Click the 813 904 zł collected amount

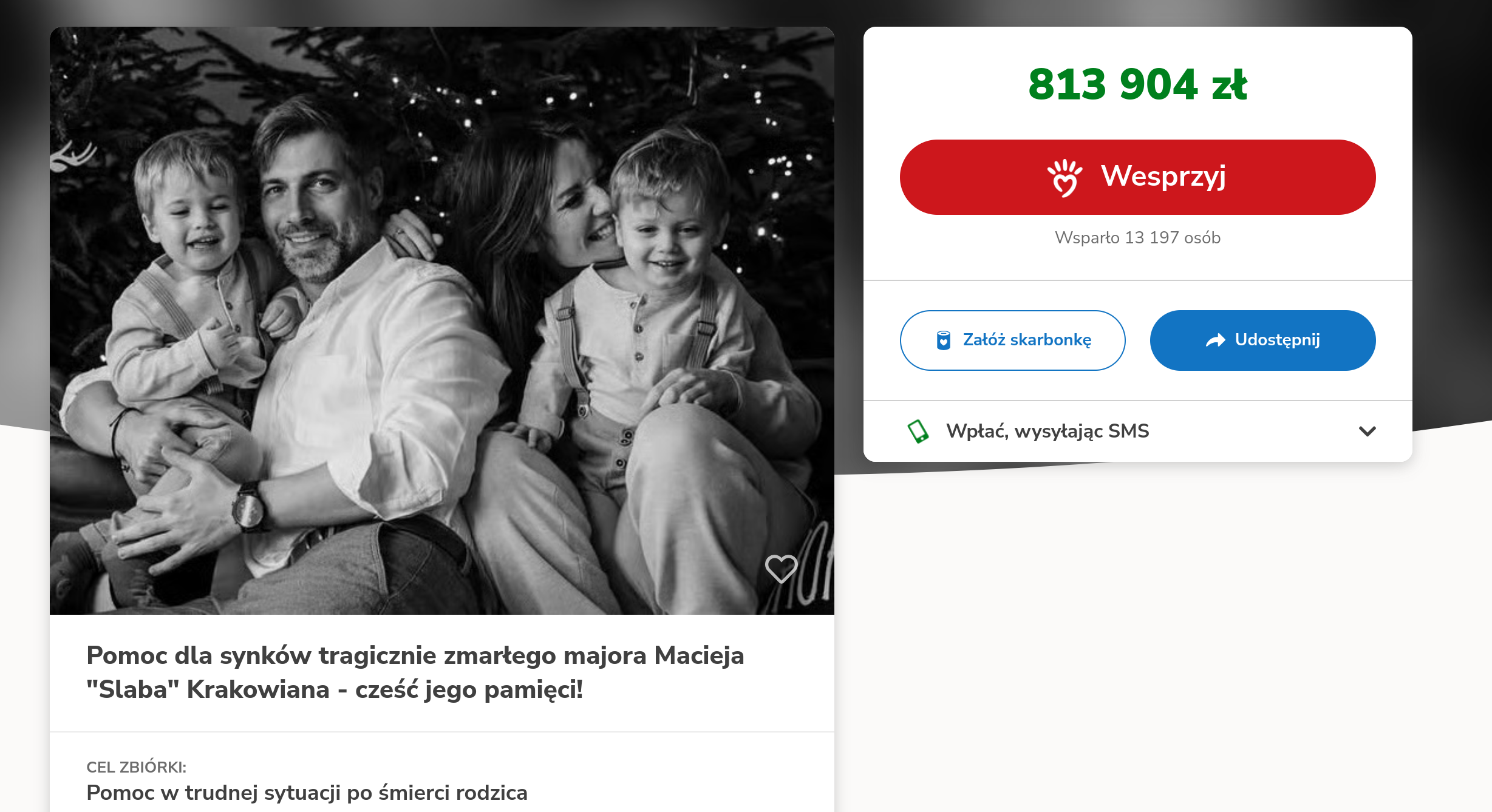pos(1137,84)
